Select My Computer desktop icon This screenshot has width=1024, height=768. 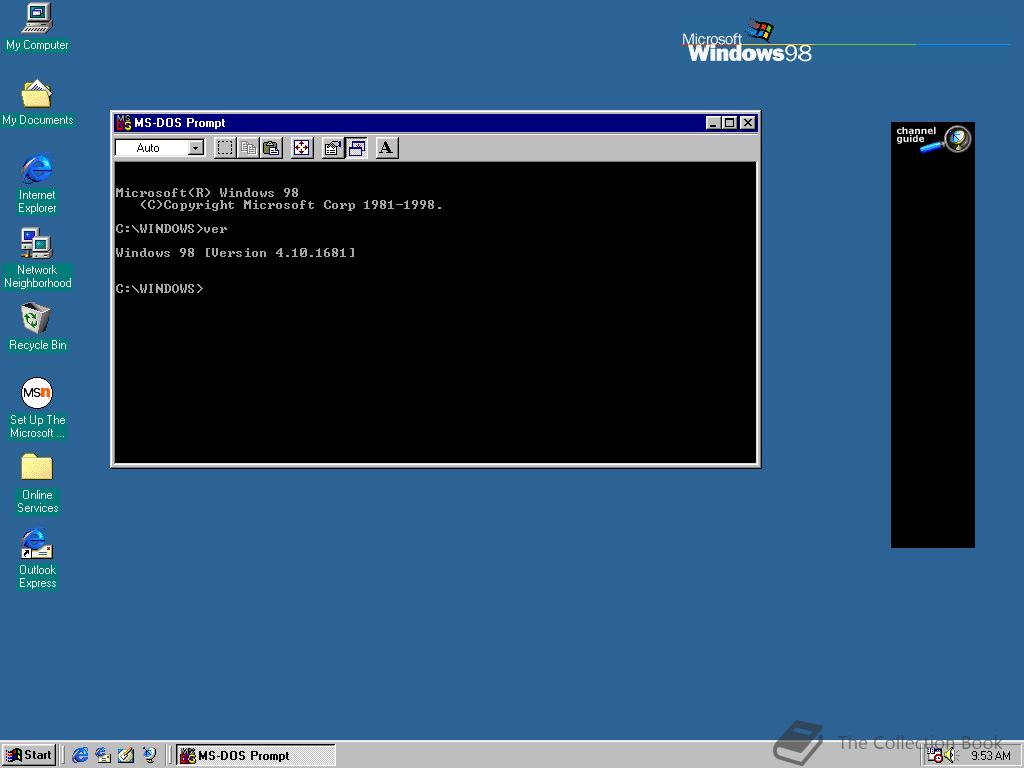click(37, 27)
